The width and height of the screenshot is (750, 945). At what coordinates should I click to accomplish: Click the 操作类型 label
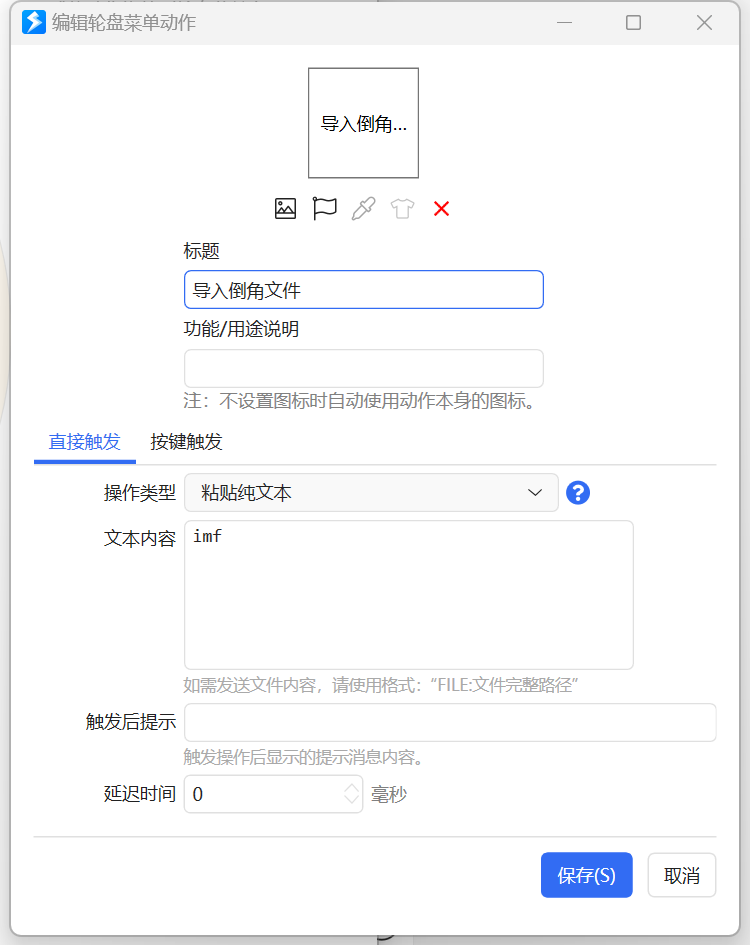point(140,493)
